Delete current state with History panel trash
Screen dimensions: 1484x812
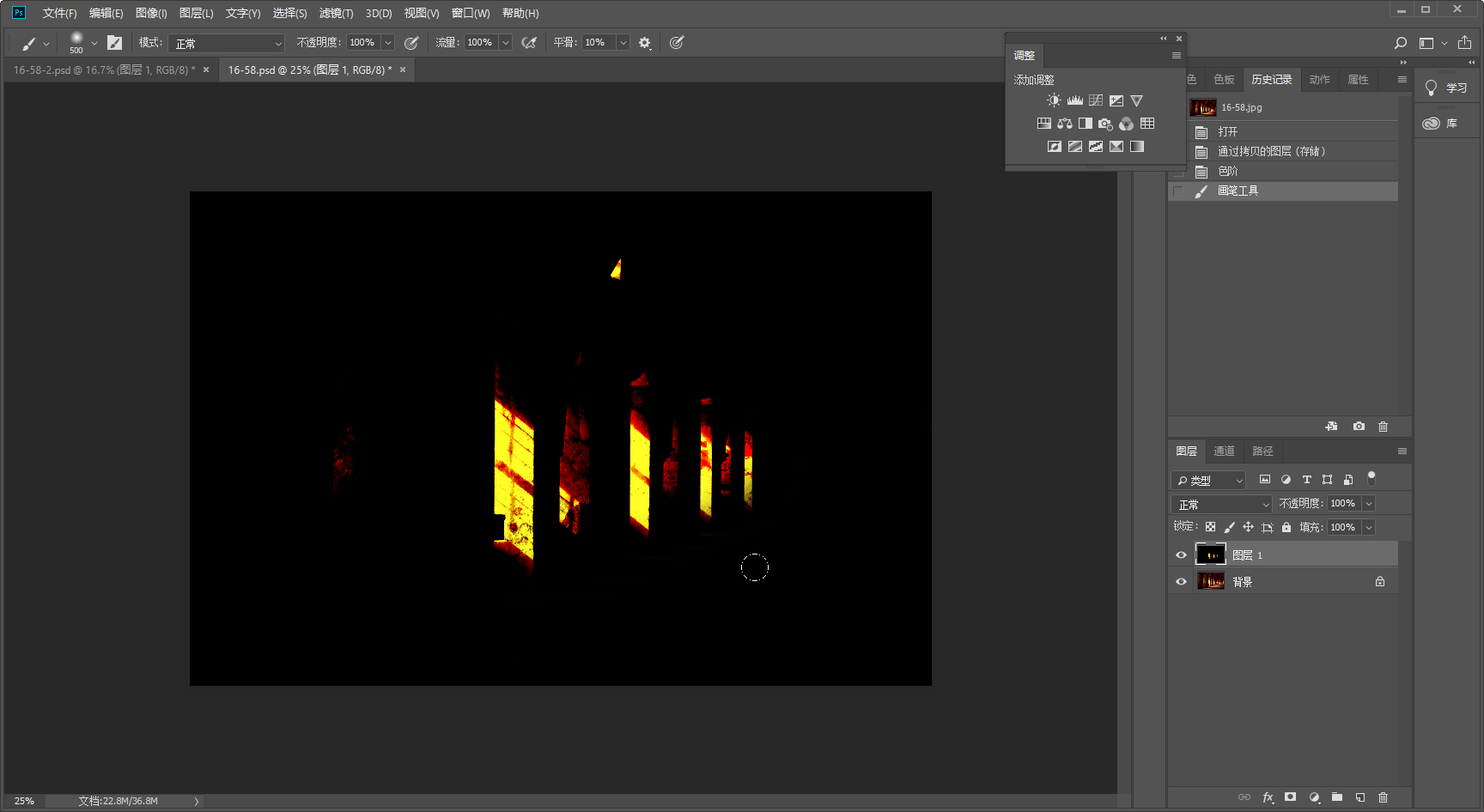pyautogui.click(x=1383, y=427)
